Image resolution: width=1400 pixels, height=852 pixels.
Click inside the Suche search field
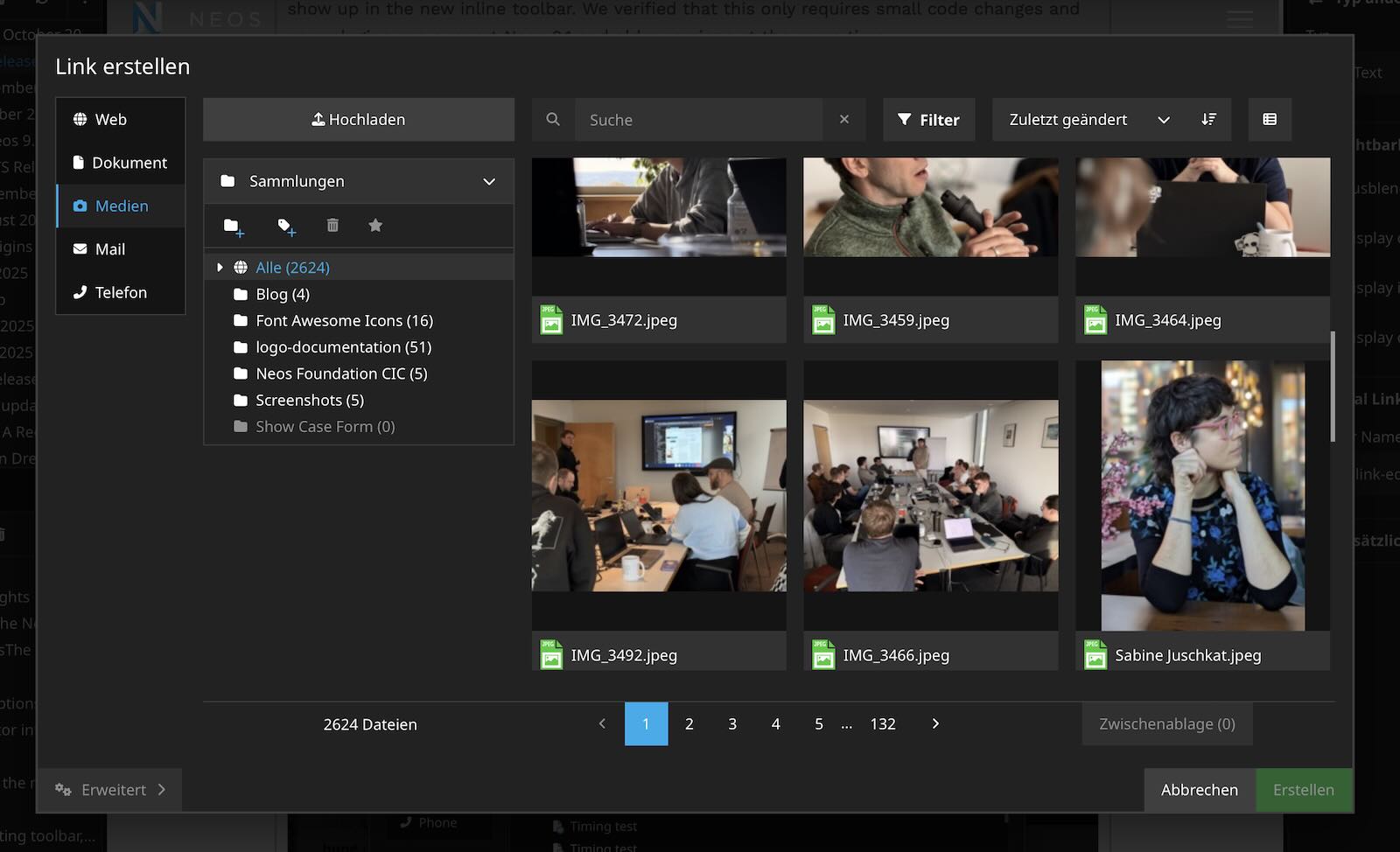coord(698,120)
